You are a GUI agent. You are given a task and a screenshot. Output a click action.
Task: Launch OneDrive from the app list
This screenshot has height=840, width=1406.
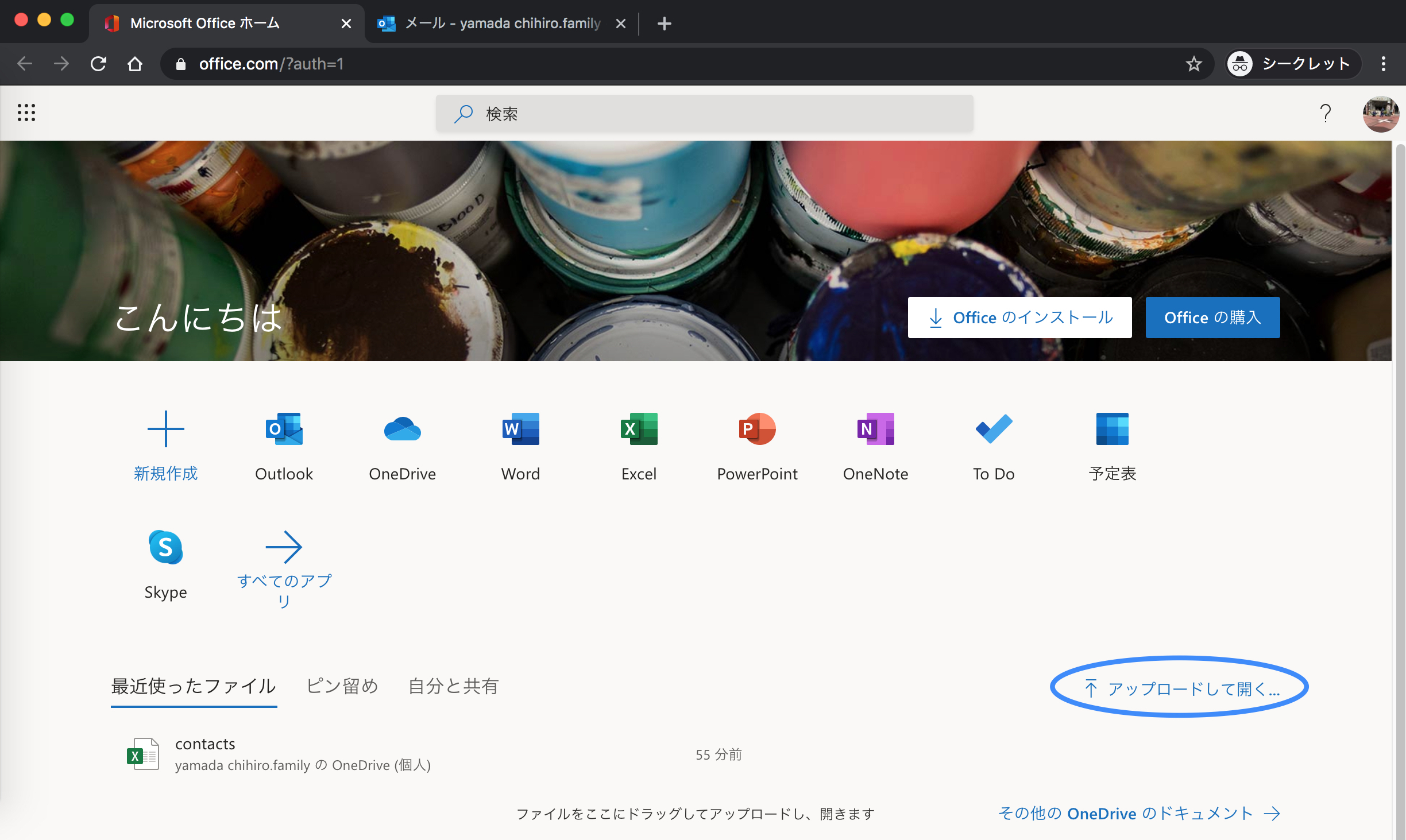pyautogui.click(x=402, y=429)
